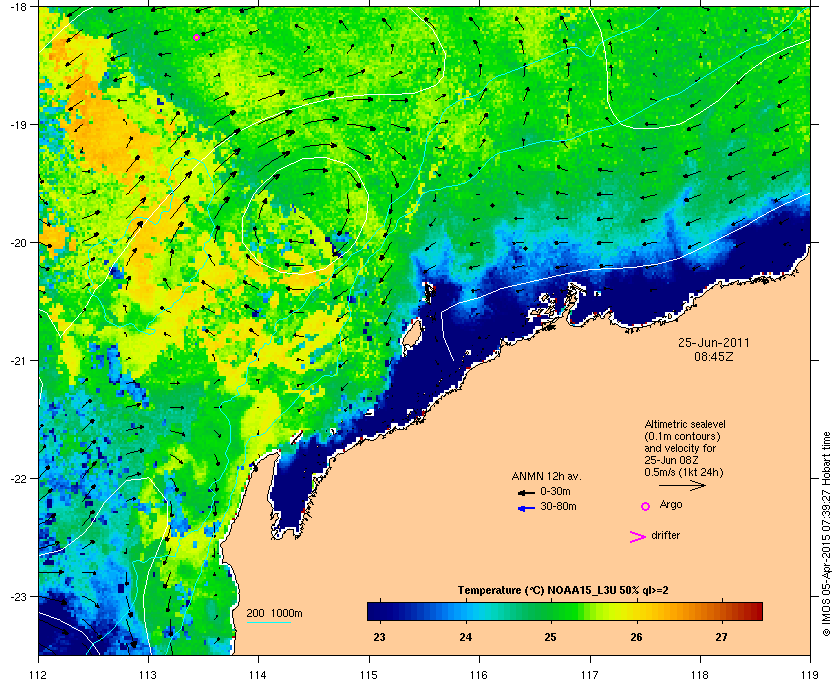The image size is (840, 680).
Task: Click the magenta Argo circle in legend
Action: pos(646,506)
